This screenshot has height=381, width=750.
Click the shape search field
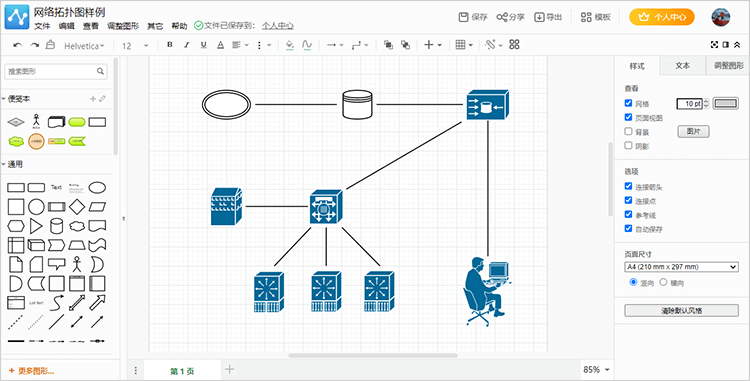coord(56,72)
